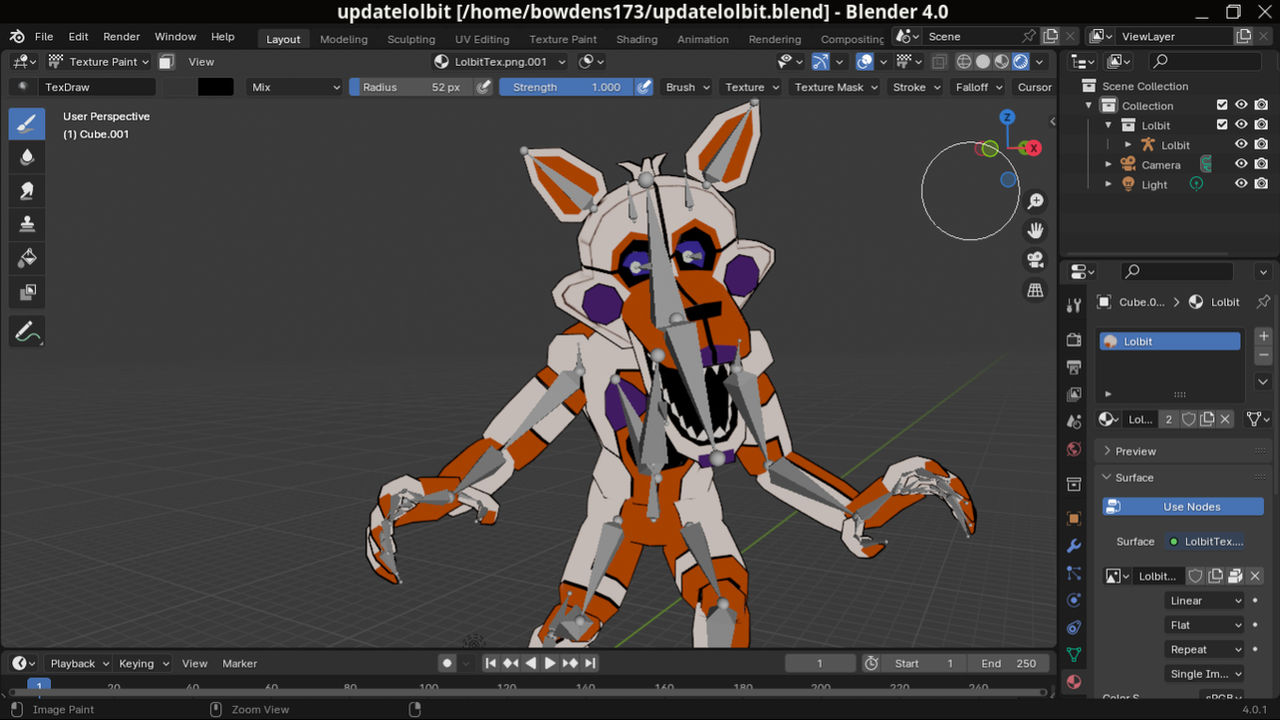Disable Light in renders
Viewport: 1280px width, 720px height.
pyautogui.click(x=1261, y=184)
